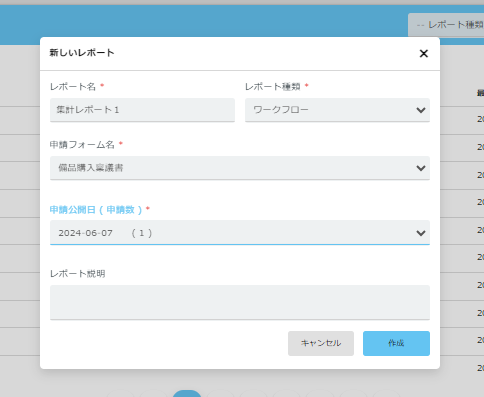
Task: Click the キャンセル button
Action: [x=321, y=343]
